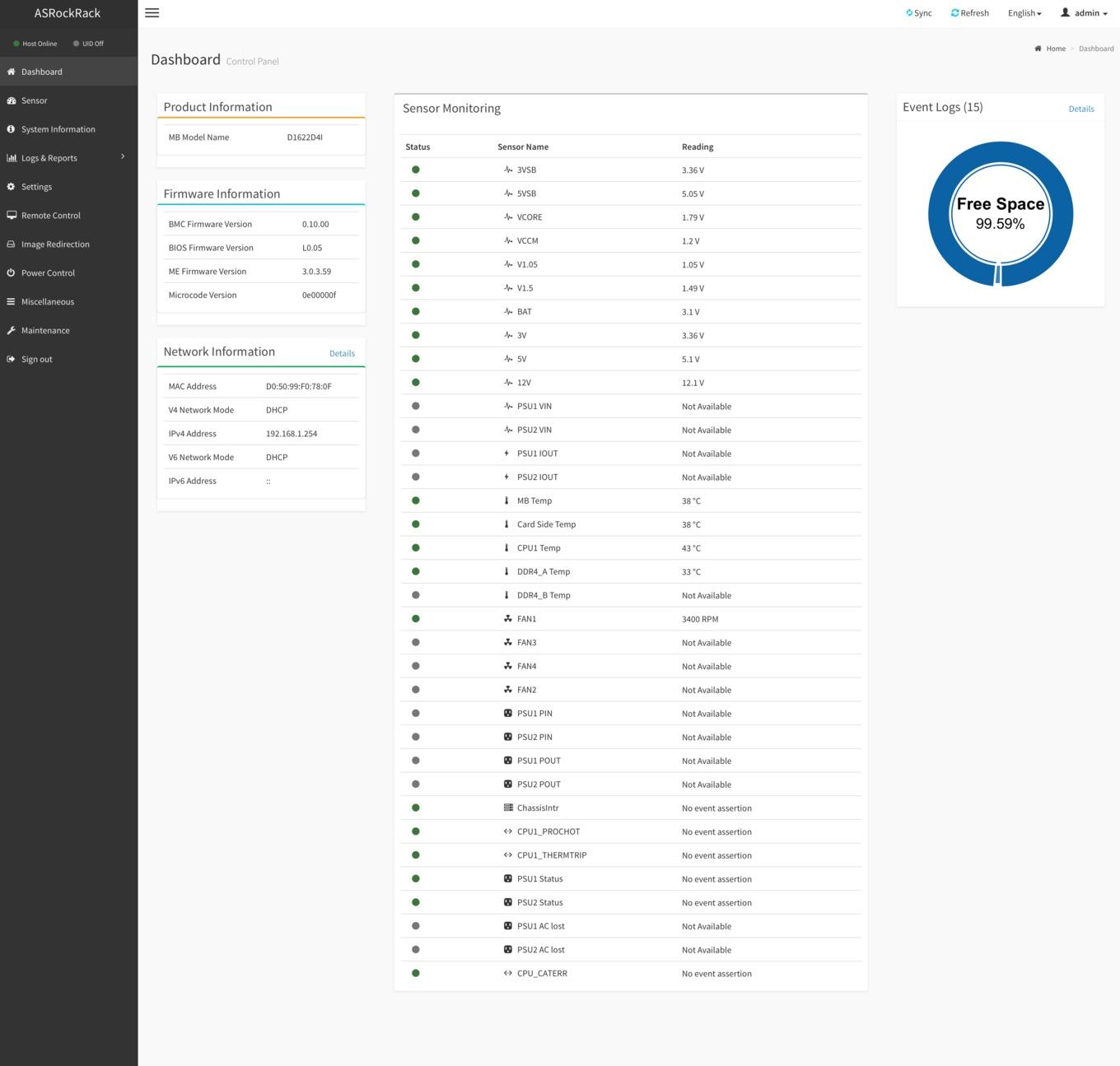Click the Power Control power icon
Screen dimensions: 1120x1066
[x=11, y=273]
